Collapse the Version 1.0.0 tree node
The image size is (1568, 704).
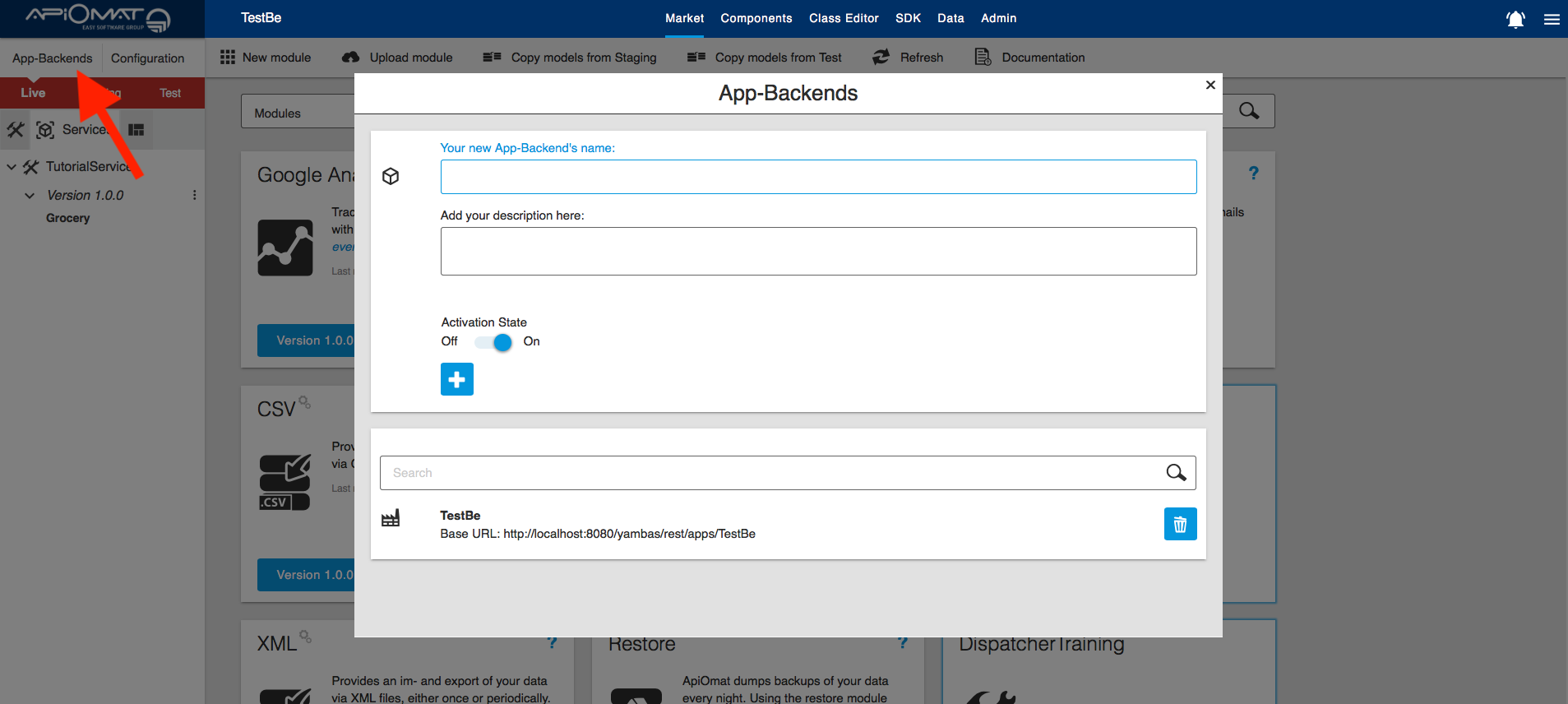(30, 196)
